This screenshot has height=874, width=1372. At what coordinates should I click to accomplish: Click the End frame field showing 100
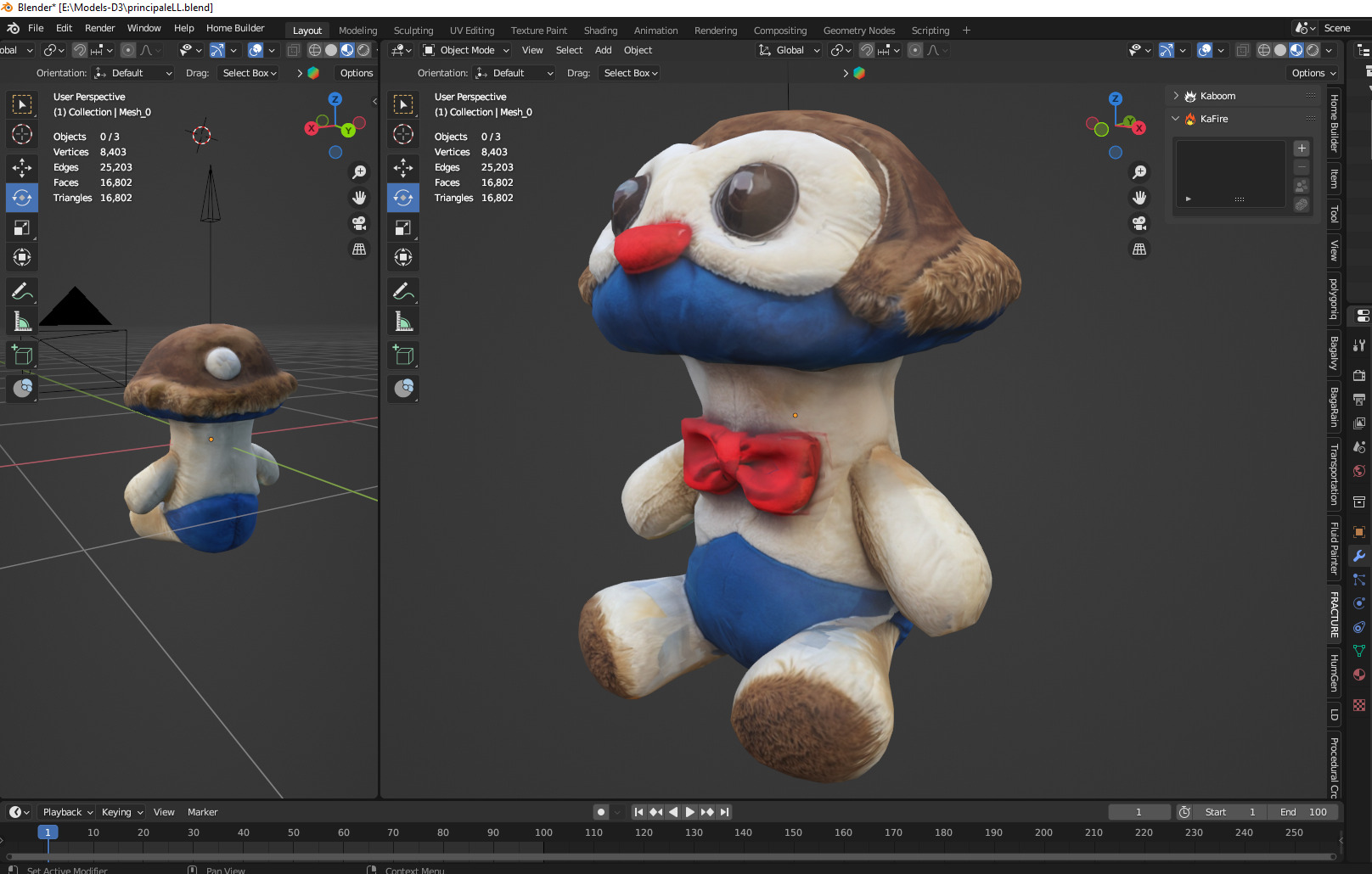point(1303,812)
